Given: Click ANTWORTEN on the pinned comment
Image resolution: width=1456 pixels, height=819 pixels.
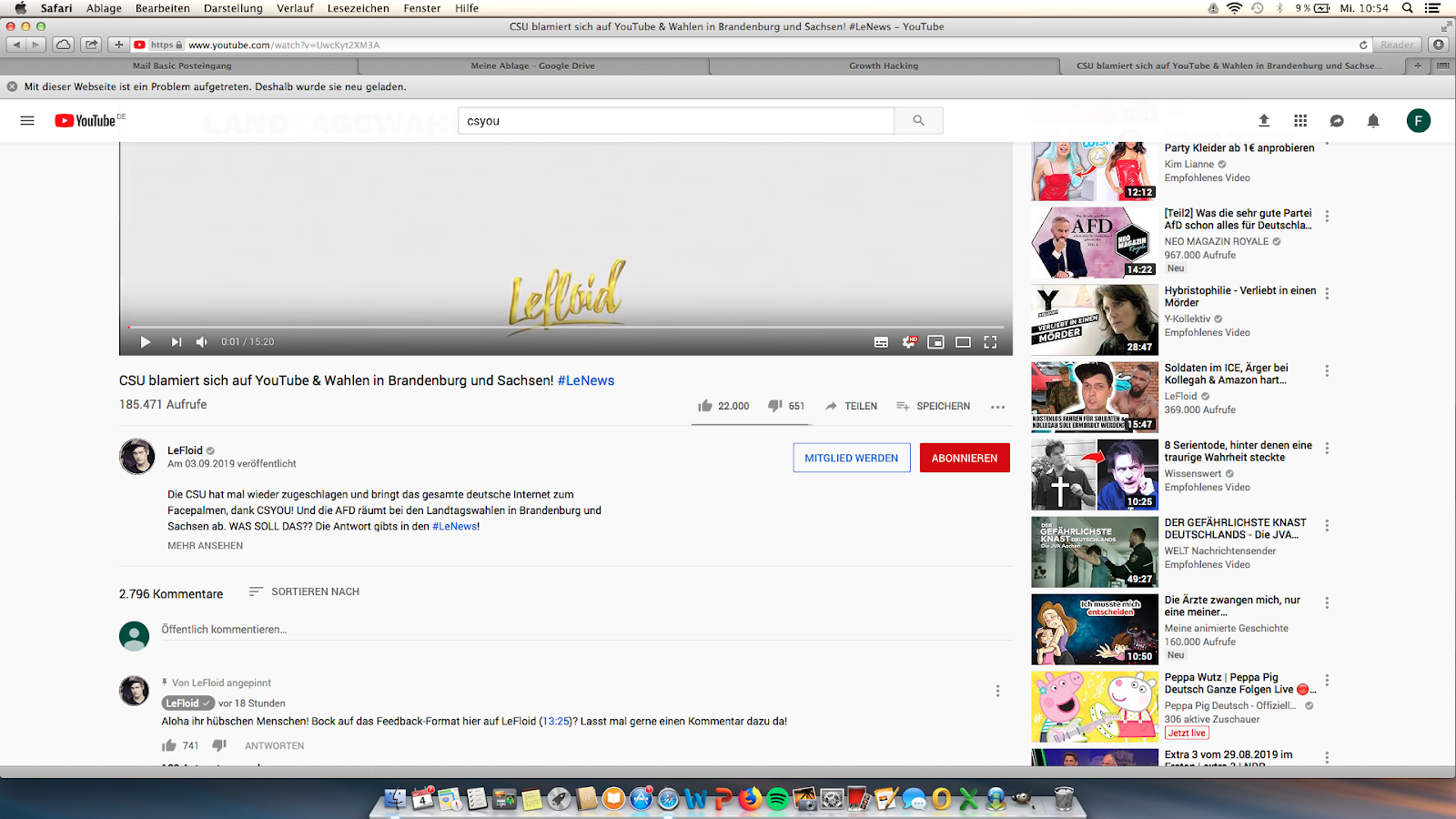Looking at the screenshot, I should pyautogui.click(x=274, y=745).
